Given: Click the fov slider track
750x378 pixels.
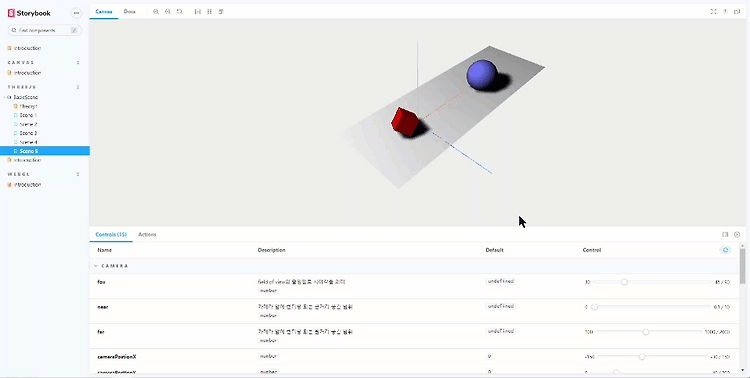Looking at the screenshot, I should 652,282.
